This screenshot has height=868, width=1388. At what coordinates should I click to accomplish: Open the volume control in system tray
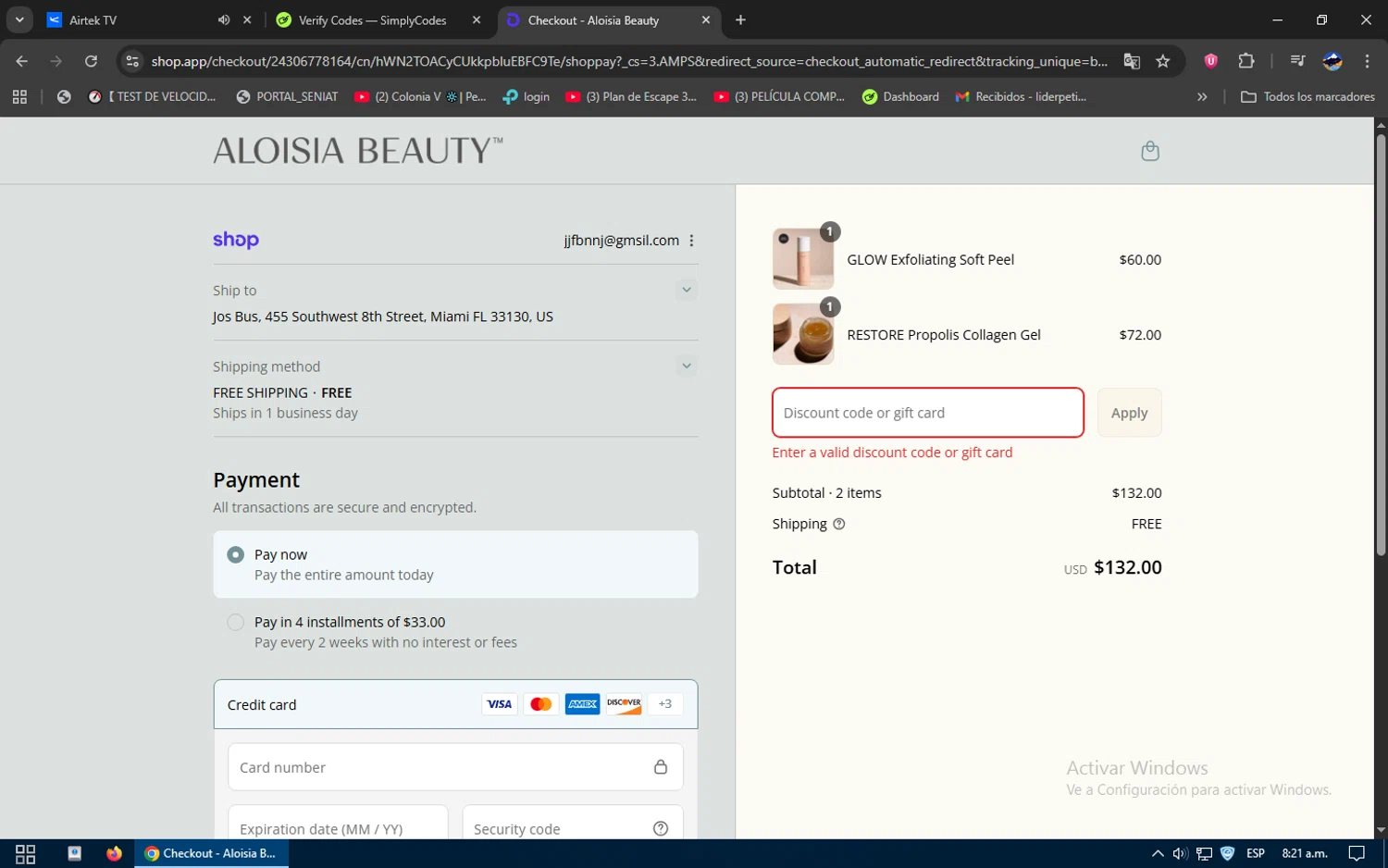[1180, 853]
